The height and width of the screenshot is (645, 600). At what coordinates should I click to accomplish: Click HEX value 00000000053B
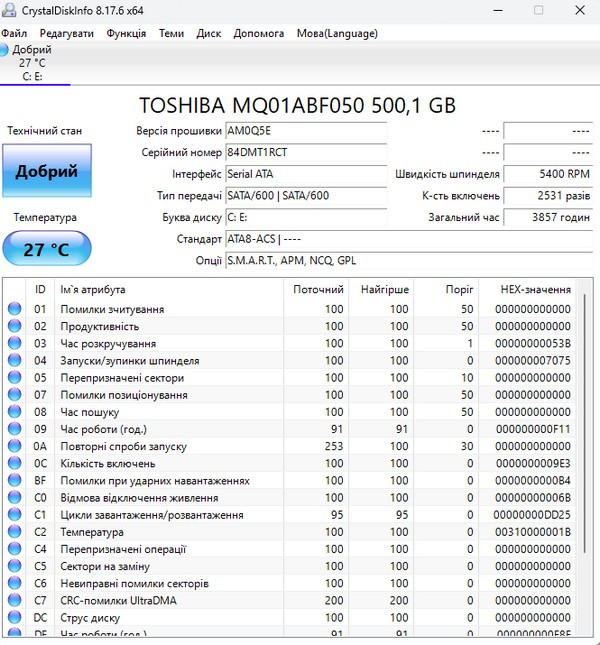tap(533, 343)
